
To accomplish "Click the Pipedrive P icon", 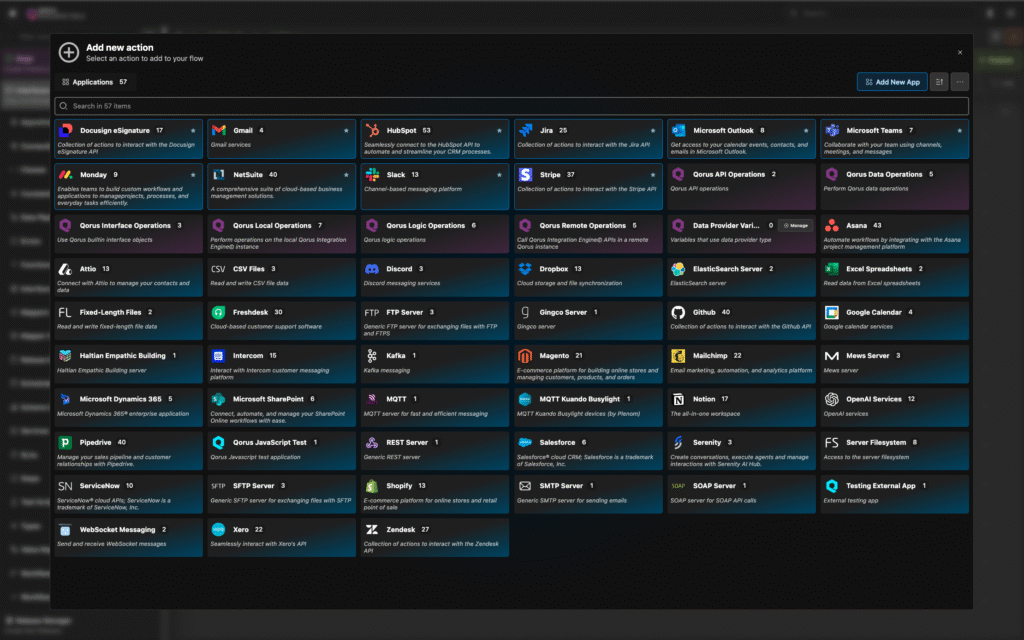I will pyautogui.click(x=65, y=443).
